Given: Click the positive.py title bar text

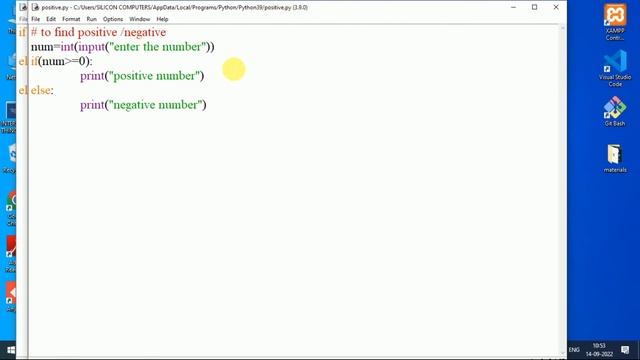Looking at the screenshot, I should click(175, 7).
